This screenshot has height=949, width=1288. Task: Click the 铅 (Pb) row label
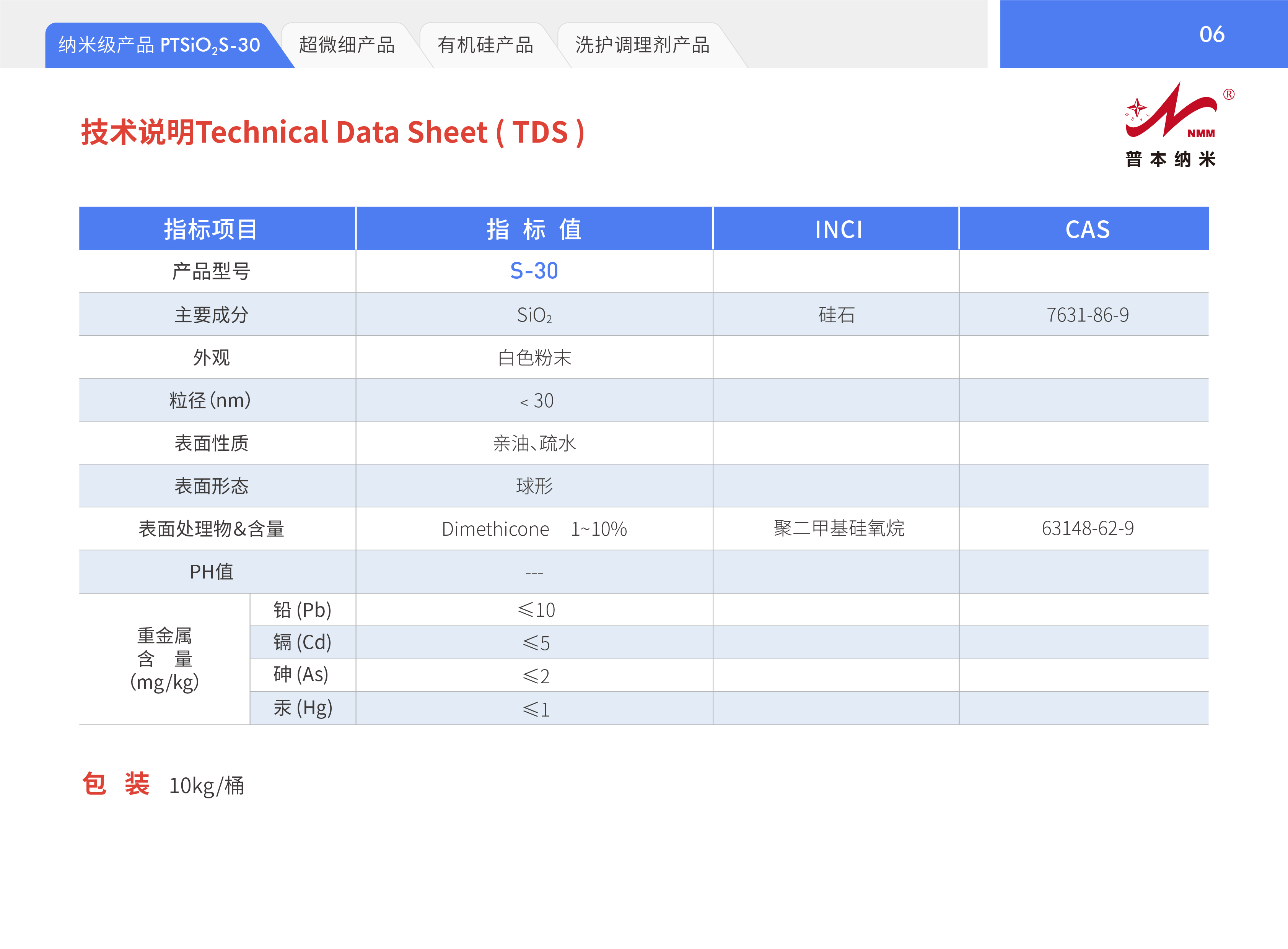point(302,610)
